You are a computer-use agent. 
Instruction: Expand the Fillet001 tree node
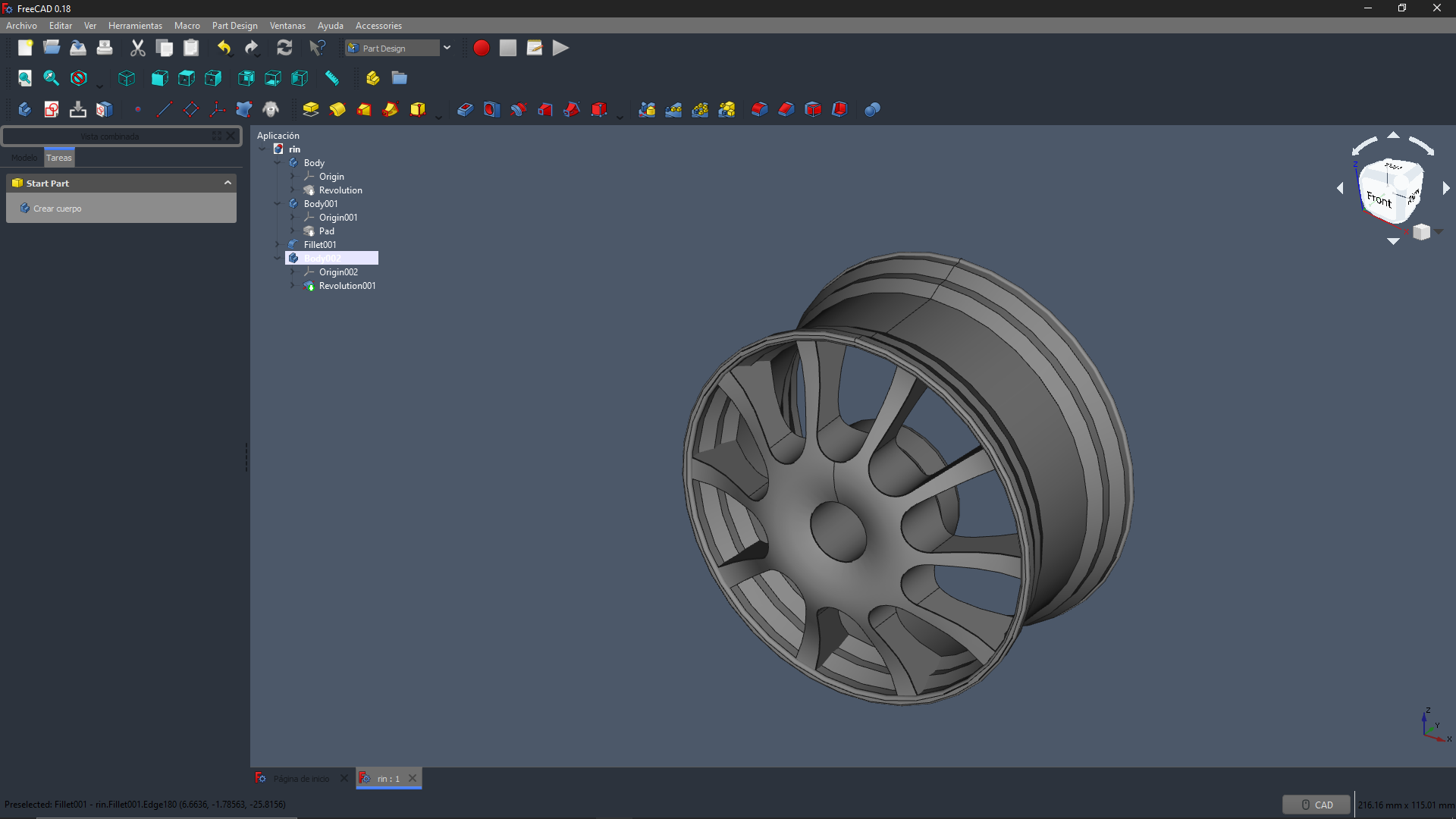(278, 244)
